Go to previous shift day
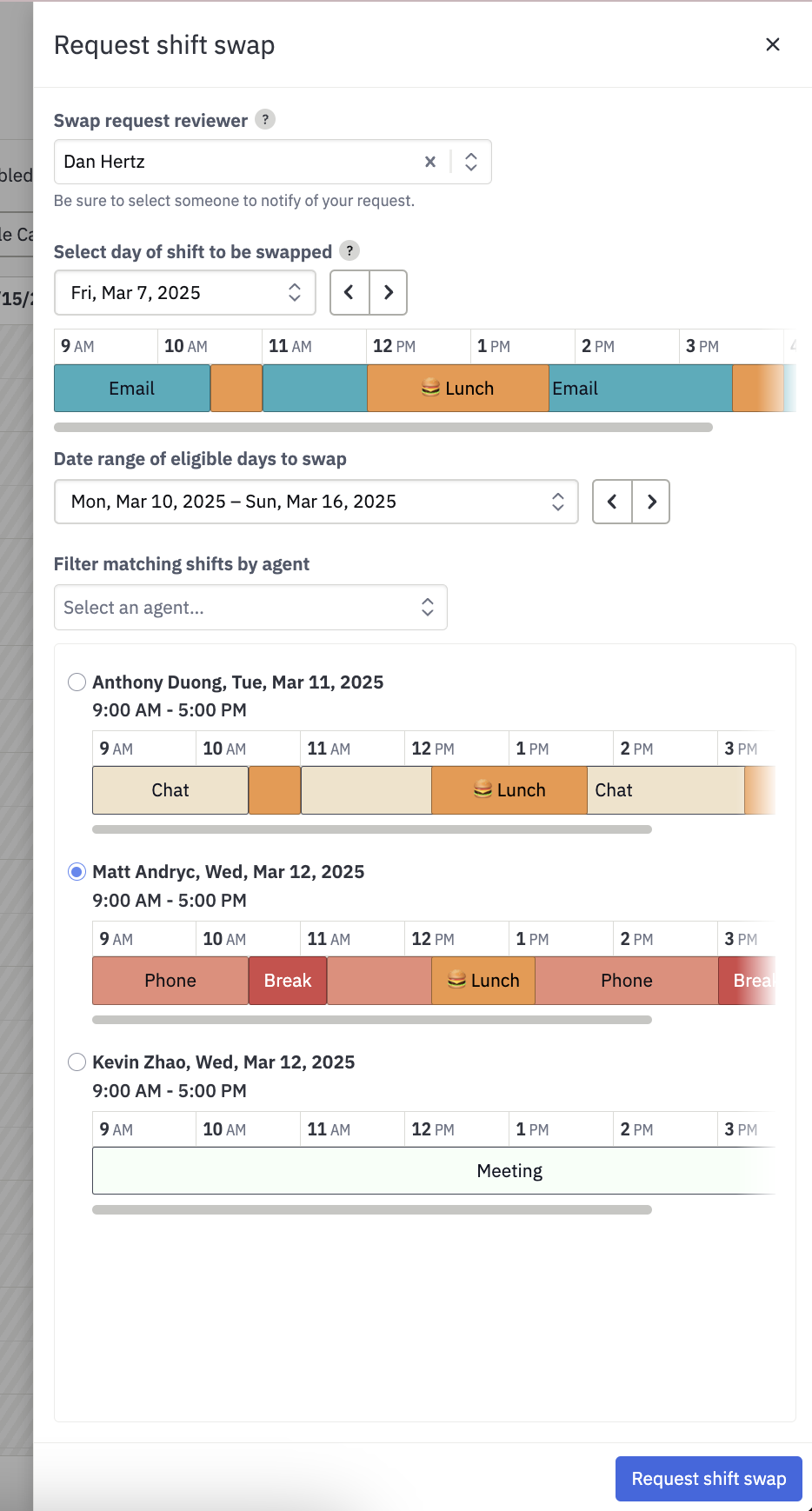Viewport: 812px width, 1511px height. click(349, 292)
